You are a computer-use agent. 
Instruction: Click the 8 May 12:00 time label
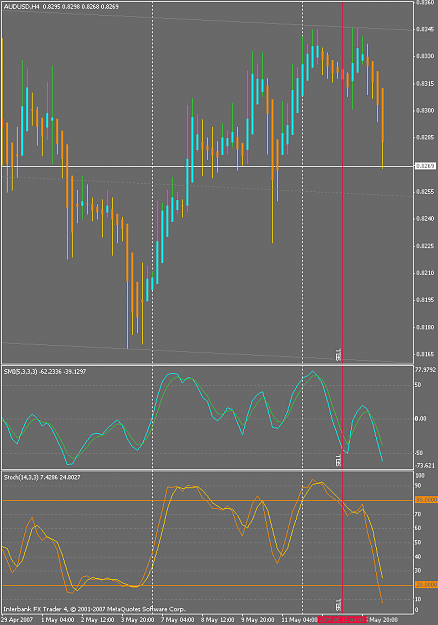pos(218,620)
